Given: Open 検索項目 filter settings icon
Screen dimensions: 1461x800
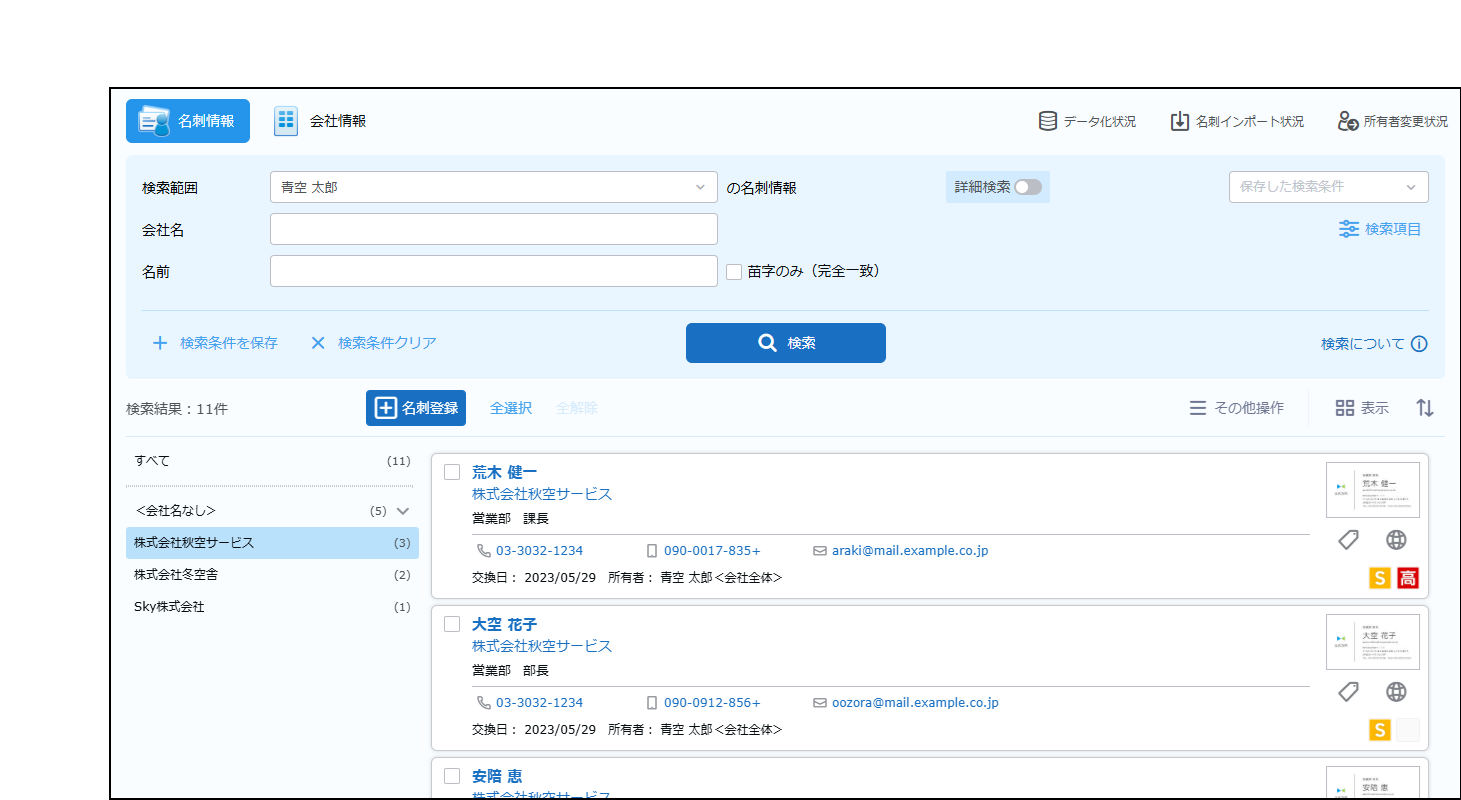Looking at the screenshot, I should pyautogui.click(x=1349, y=229).
